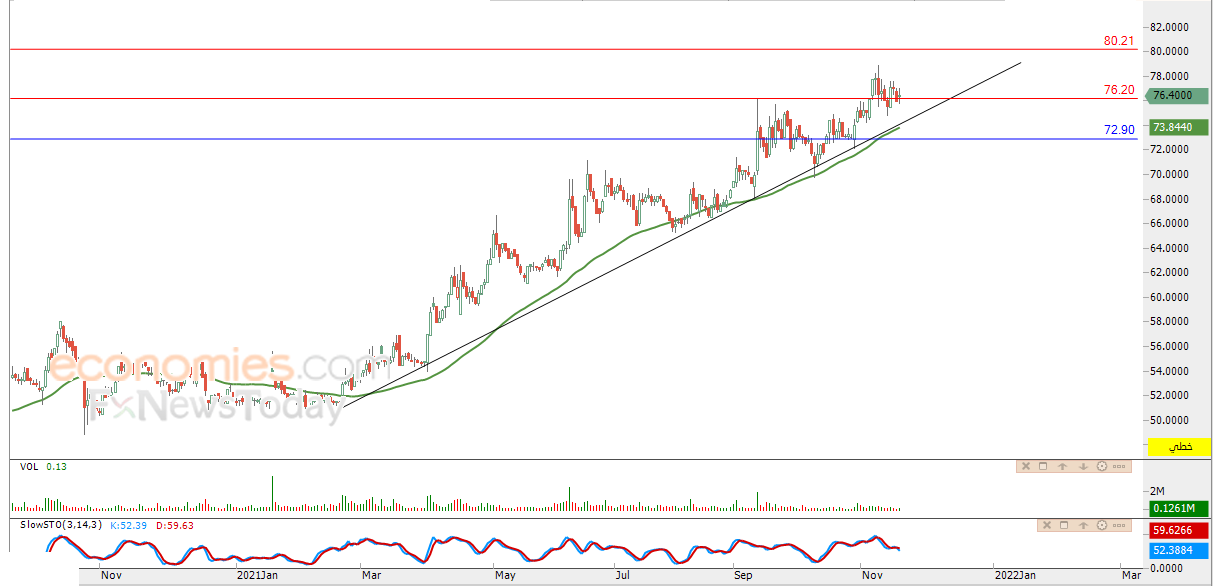Click the SlowSTO(3,14,3) indicator title
Viewport: 1213px width, 587px height.
coord(60,525)
